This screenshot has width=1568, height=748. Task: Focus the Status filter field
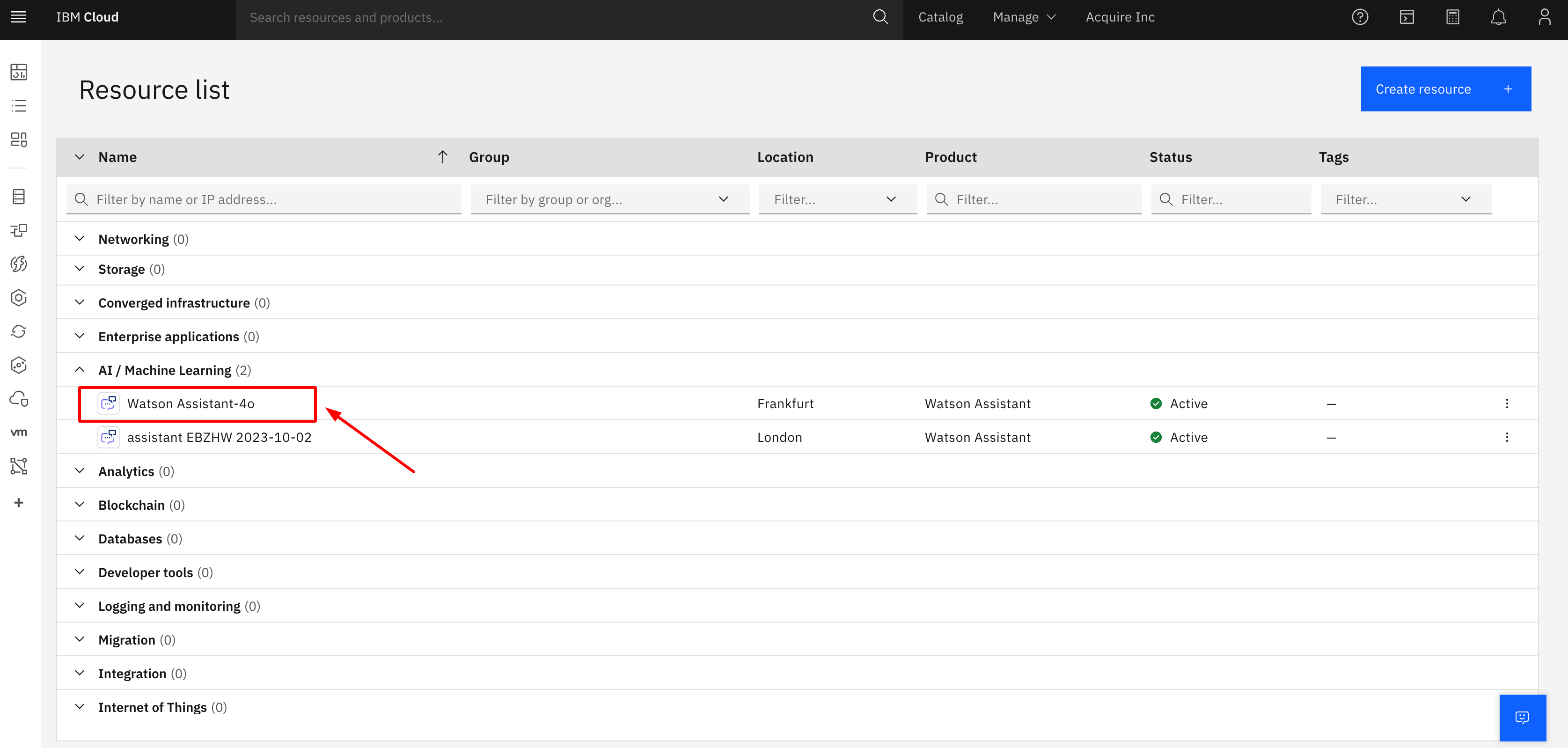point(1231,199)
